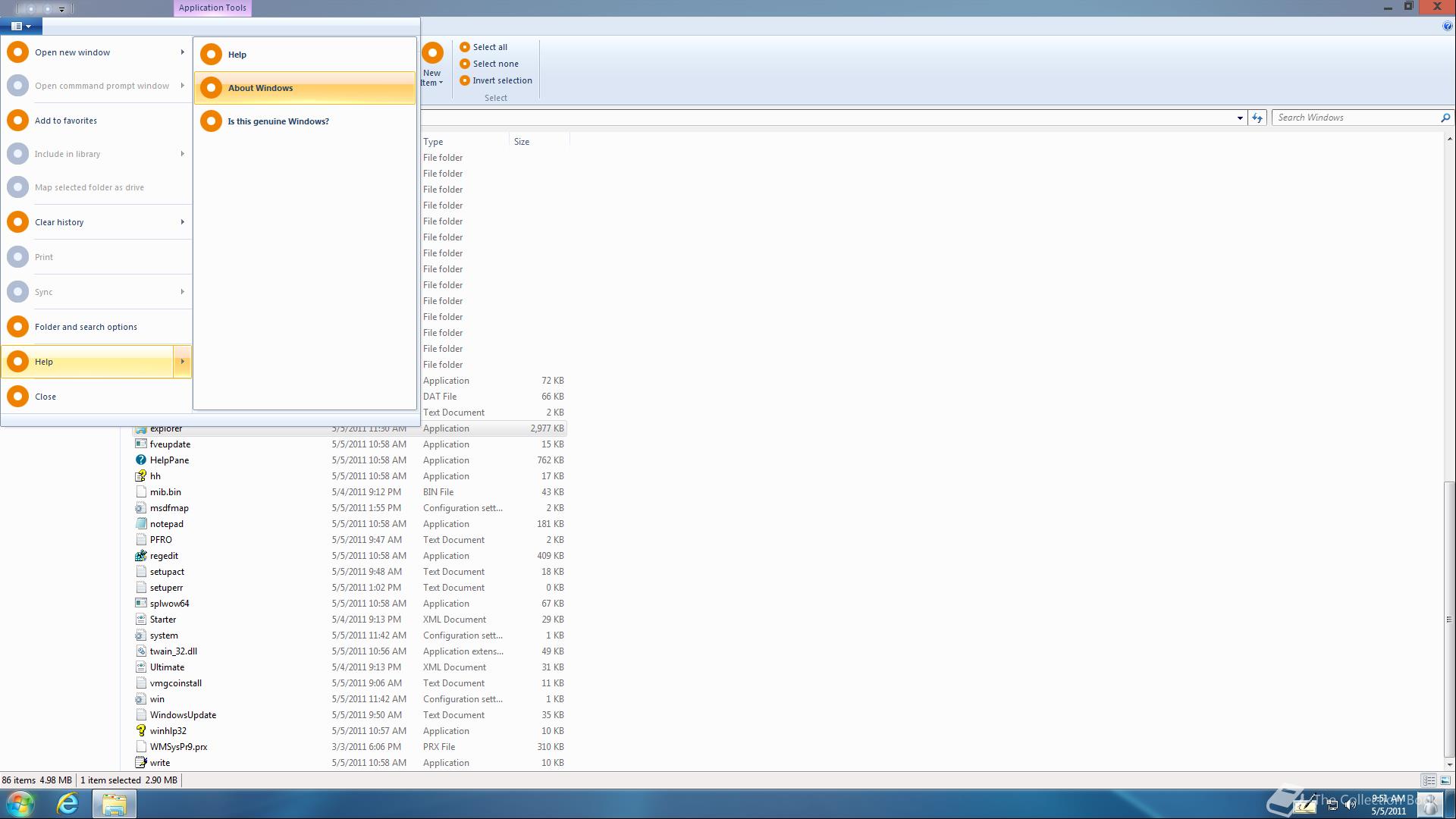The height and width of the screenshot is (819, 1456).
Task: Click the orange icon beside About Windows
Action: click(211, 88)
